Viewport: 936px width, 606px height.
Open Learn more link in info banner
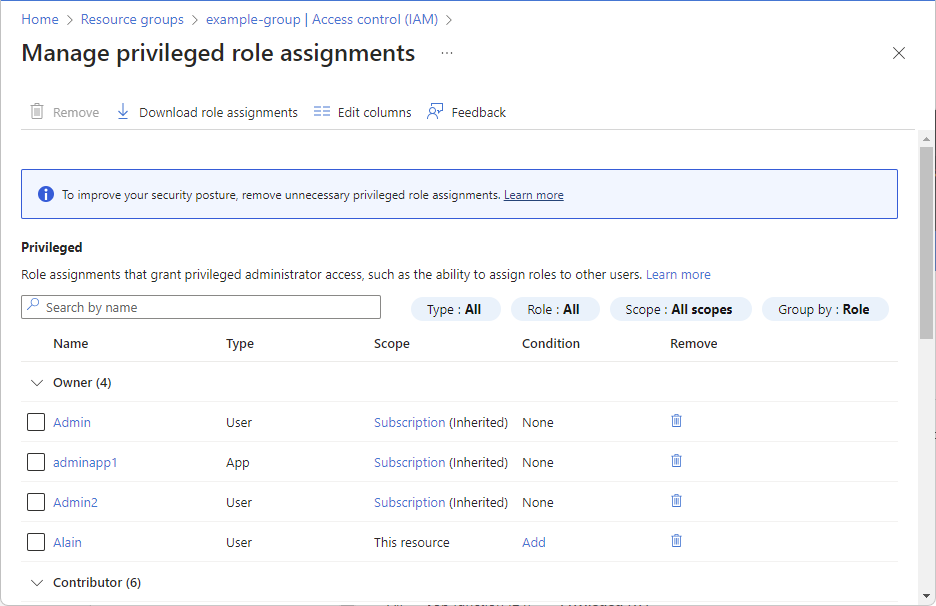pyautogui.click(x=533, y=195)
